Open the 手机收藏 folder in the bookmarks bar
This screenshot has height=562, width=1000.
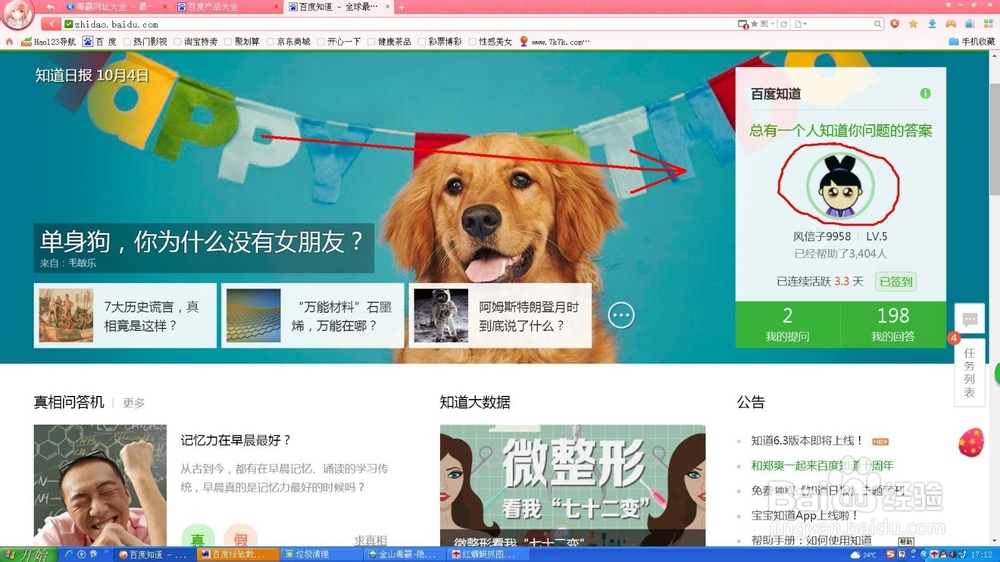(x=971, y=41)
